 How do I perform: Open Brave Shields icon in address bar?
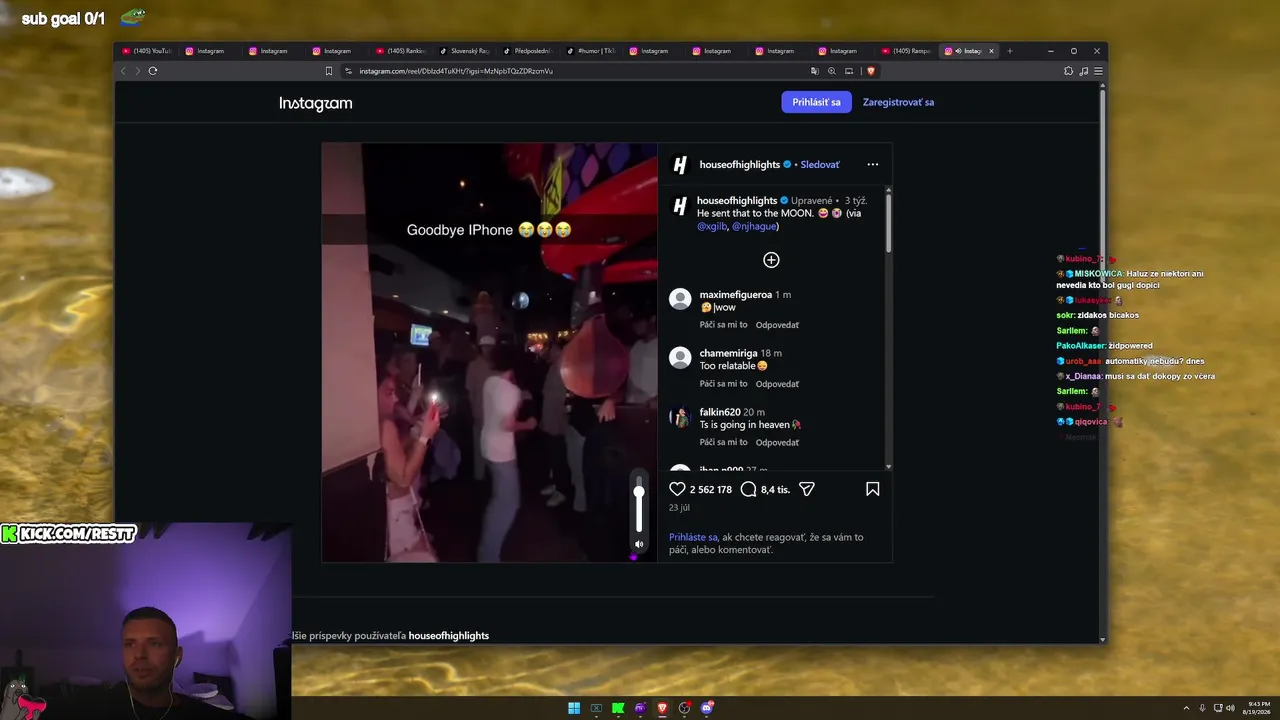(x=871, y=71)
